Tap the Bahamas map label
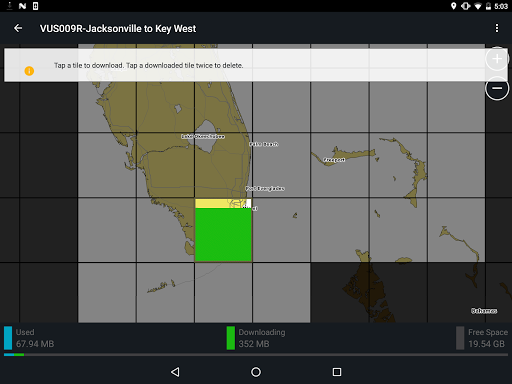Image resolution: width=512 pixels, height=384 pixels. tap(484, 311)
